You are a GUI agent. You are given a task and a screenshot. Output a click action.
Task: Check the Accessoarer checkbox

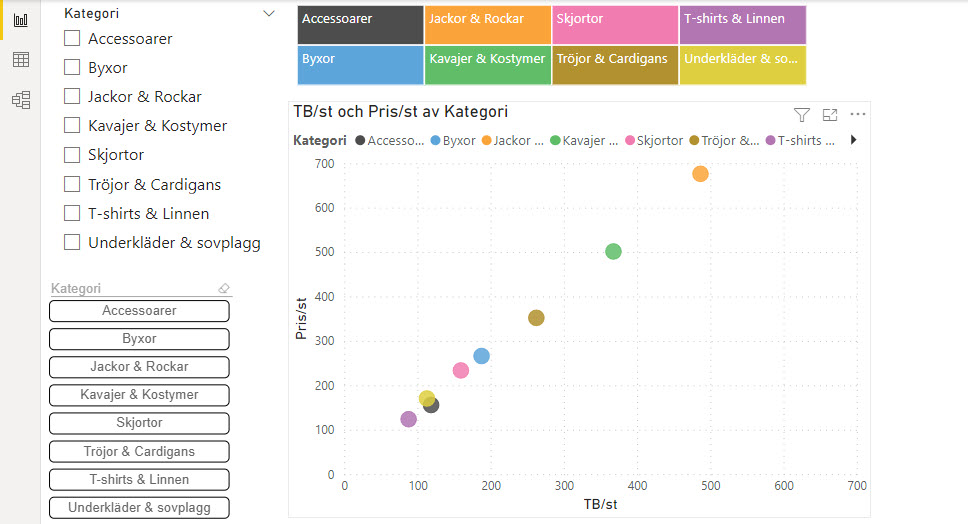[x=72, y=39]
